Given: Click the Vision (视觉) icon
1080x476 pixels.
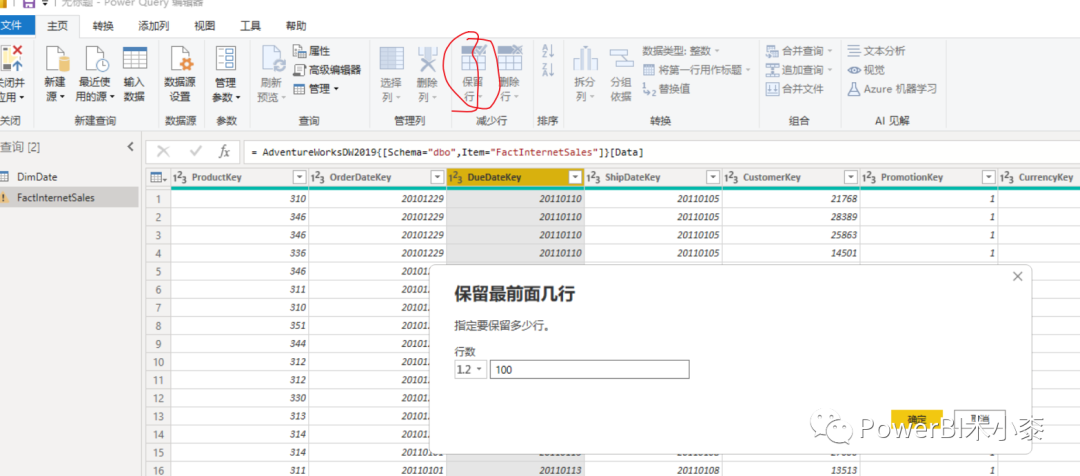Looking at the screenshot, I should pyautogui.click(x=854, y=70).
